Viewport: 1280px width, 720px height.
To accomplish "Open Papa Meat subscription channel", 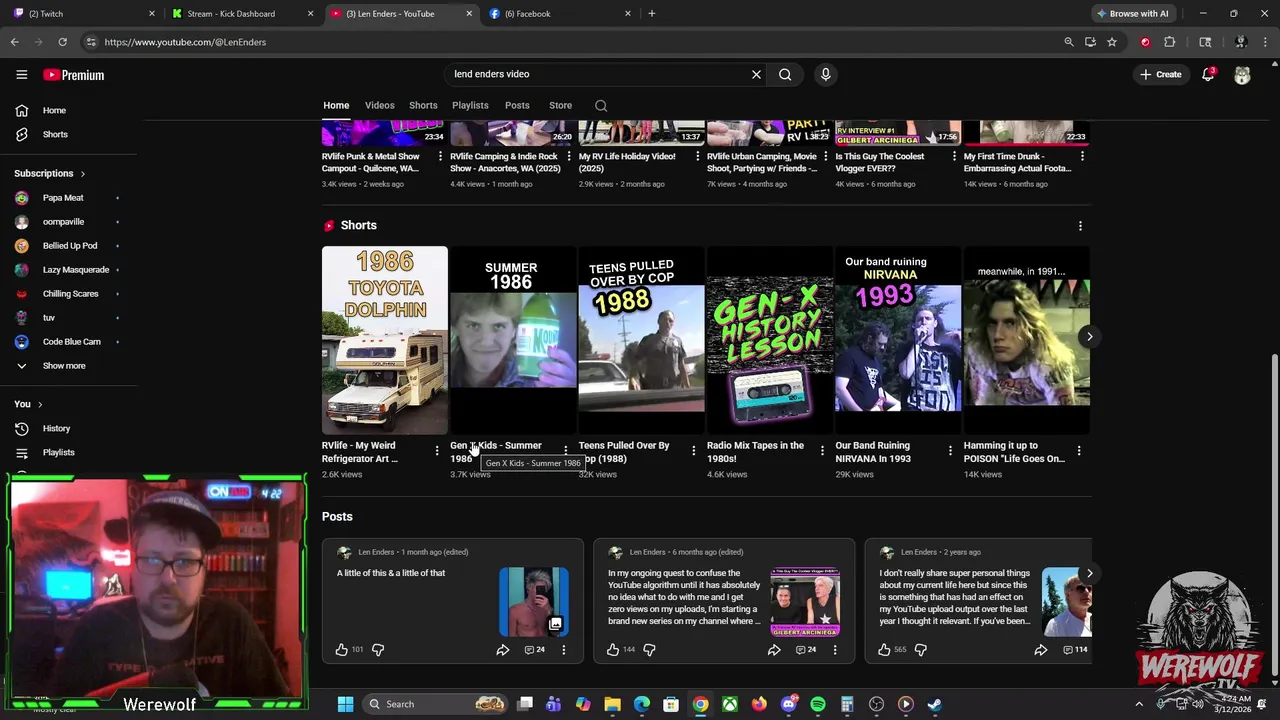I will click(63, 198).
